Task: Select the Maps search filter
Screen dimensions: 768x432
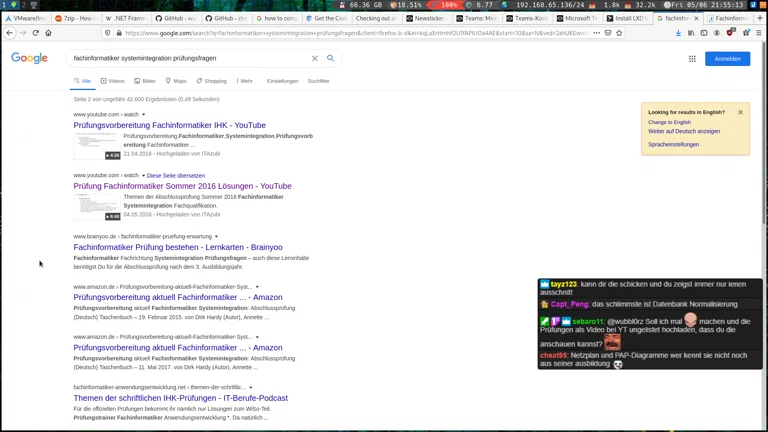Action: point(176,81)
